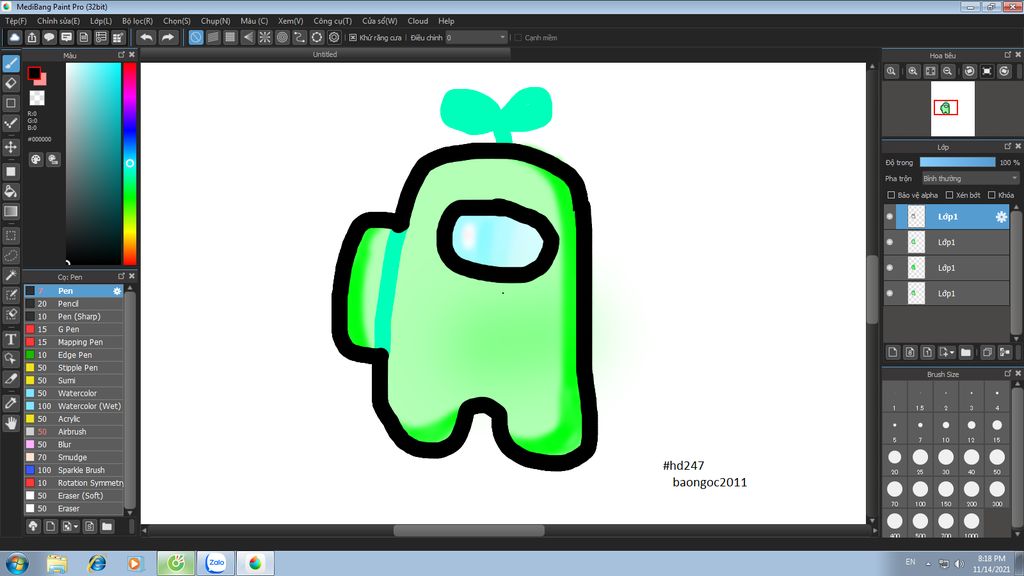Image resolution: width=1024 pixels, height=576 pixels.
Task: Enable the curve snap guide
Action: [x=299, y=37]
